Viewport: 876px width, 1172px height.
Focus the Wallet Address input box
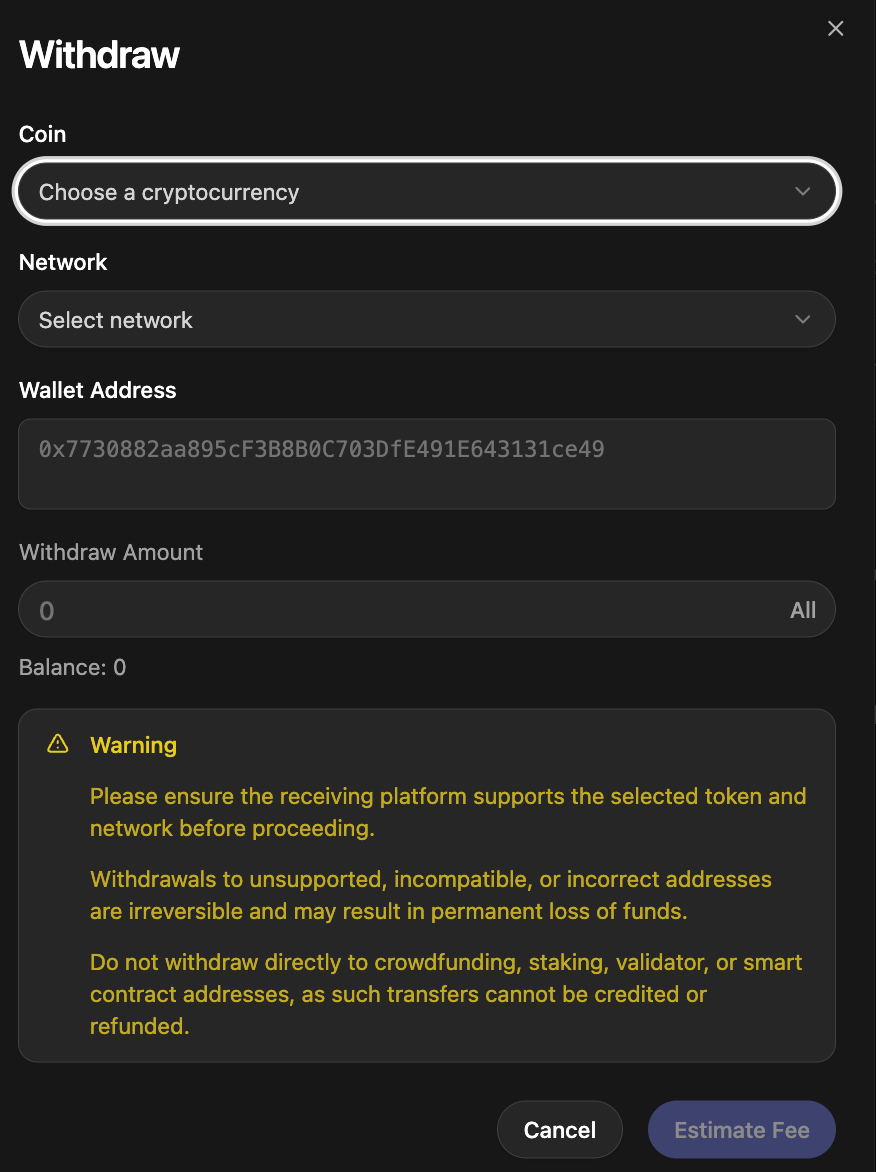[x=427, y=464]
